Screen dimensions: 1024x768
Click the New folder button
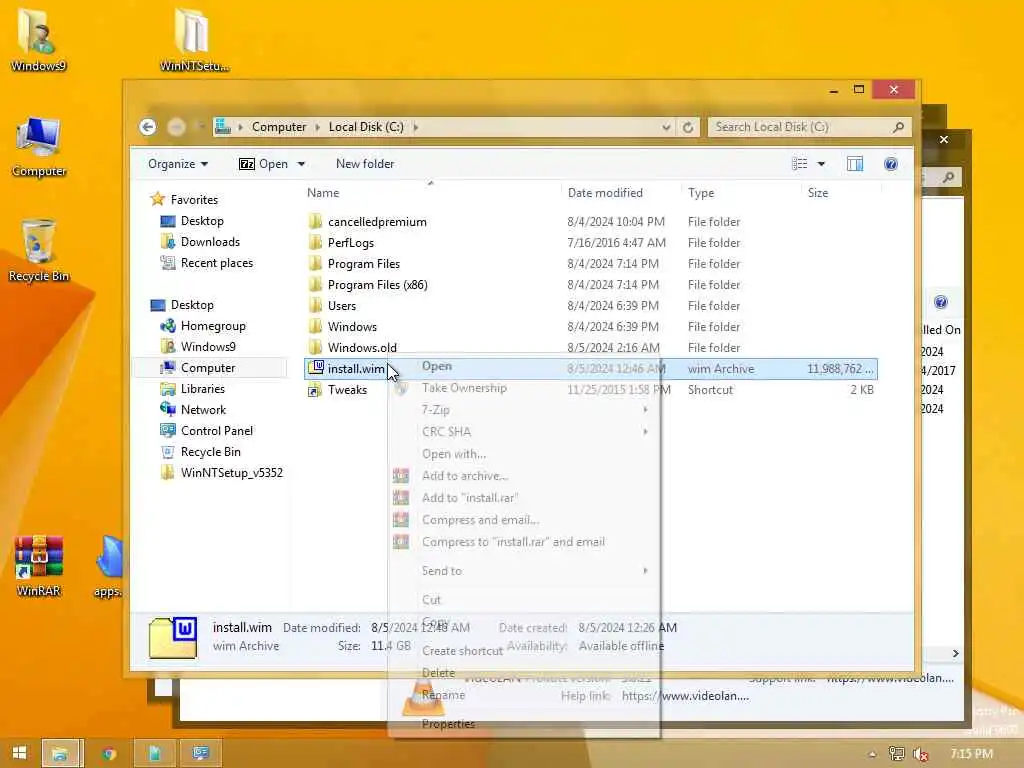pyautogui.click(x=364, y=164)
